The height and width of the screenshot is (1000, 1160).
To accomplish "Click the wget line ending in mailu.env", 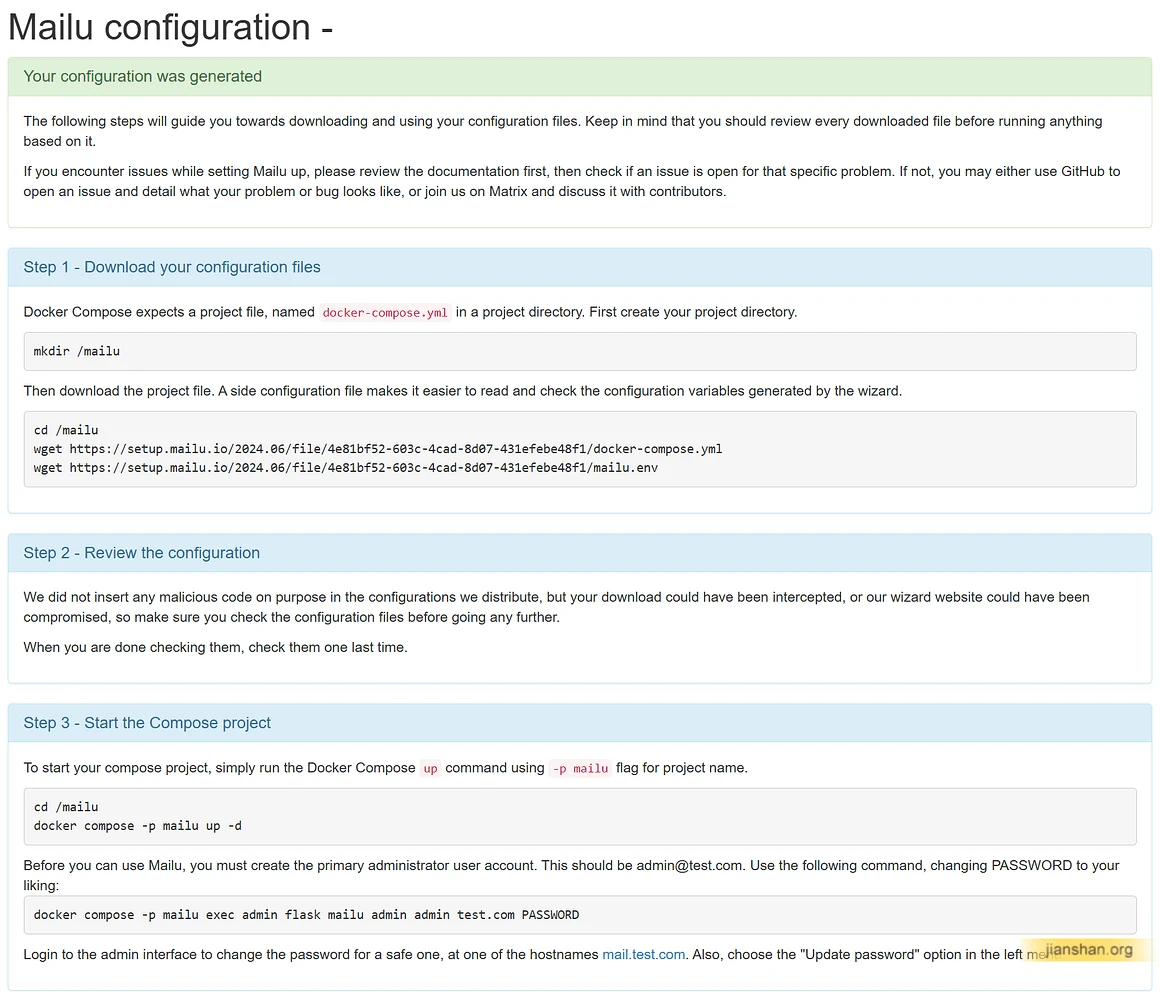I will click(x=345, y=467).
